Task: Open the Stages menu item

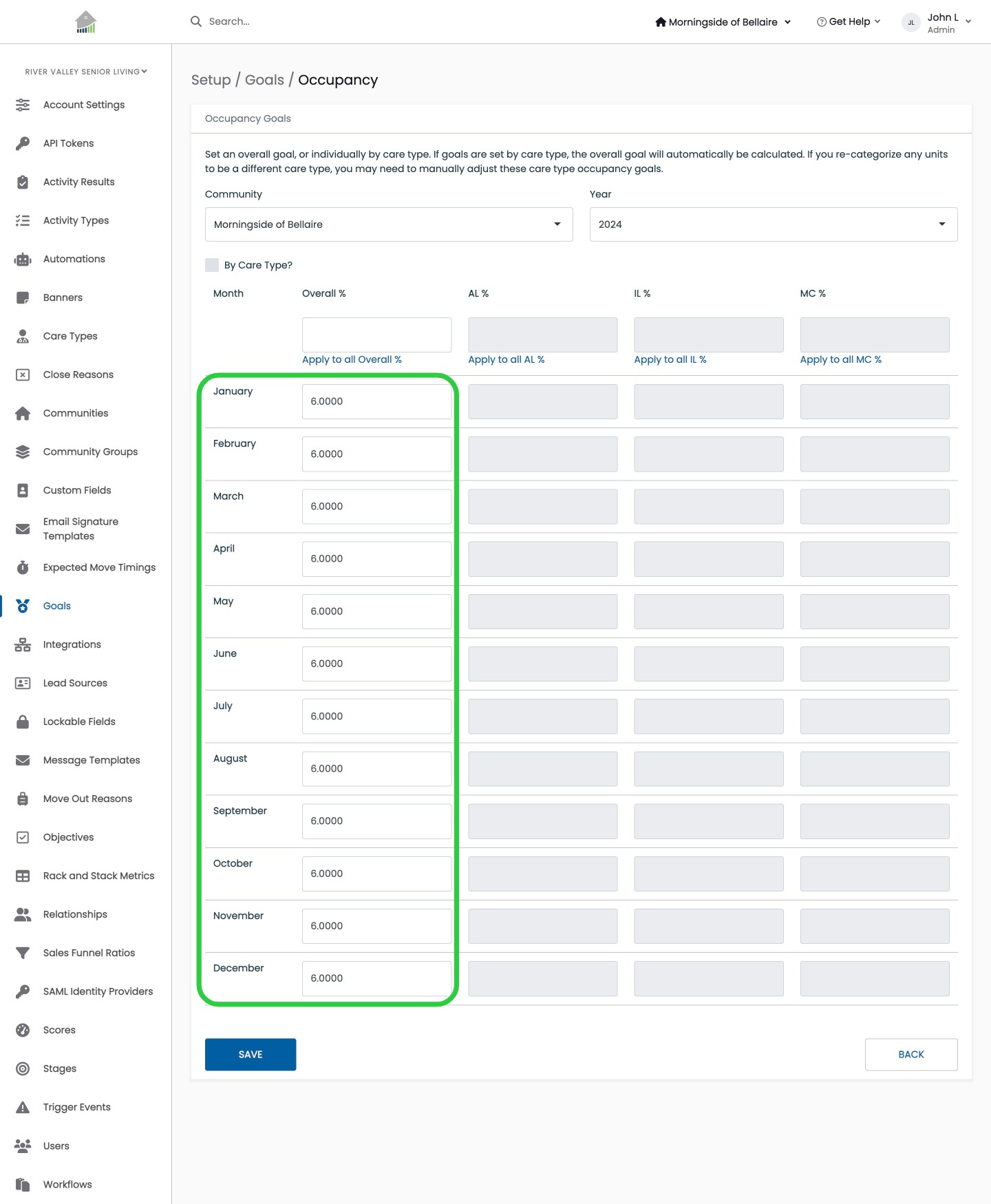Action: point(60,1068)
